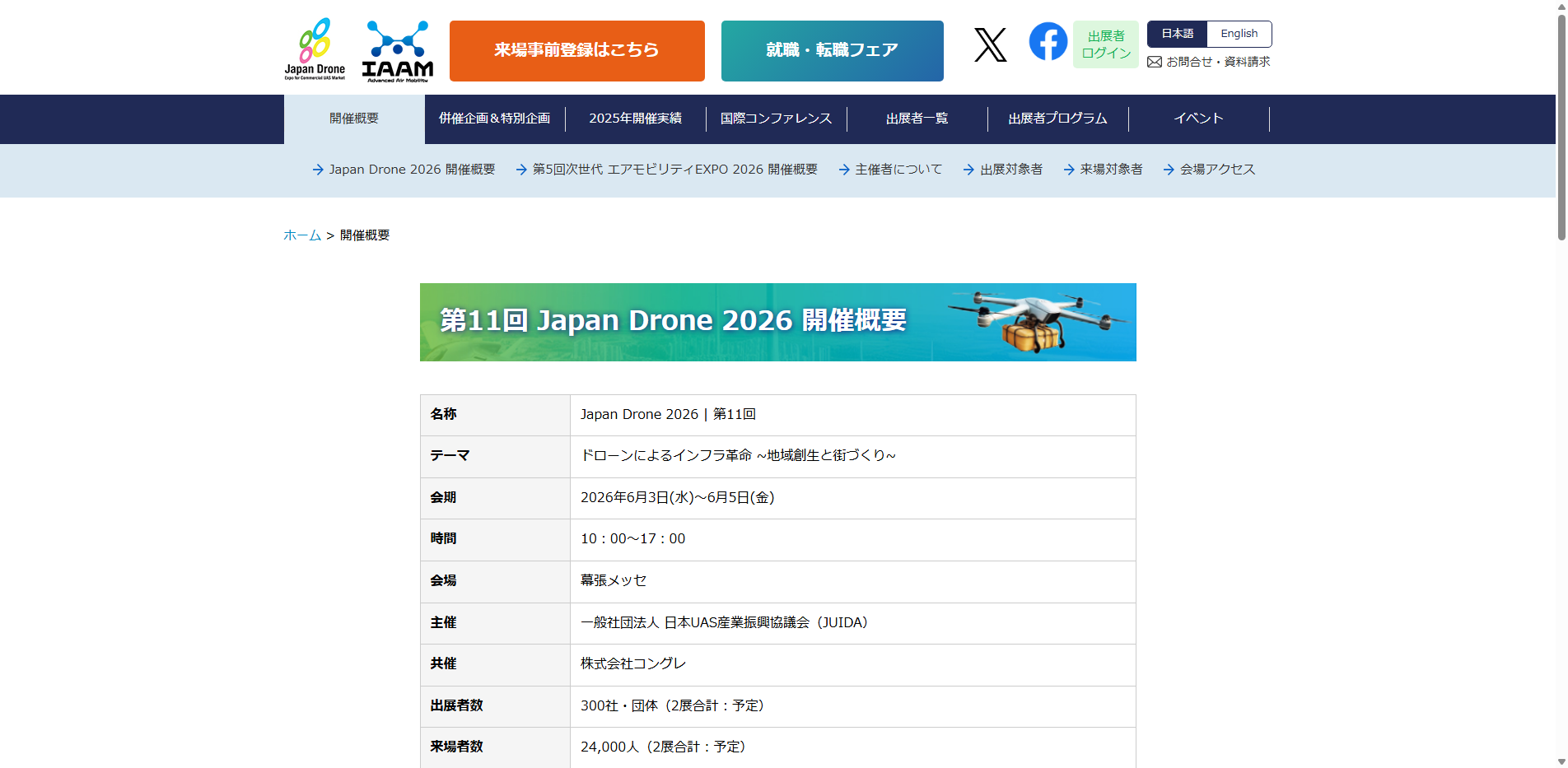This screenshot has height=768, width=1568.
Task: Click the IAAM Advanced Air Mobility logo
Action: 398,51
